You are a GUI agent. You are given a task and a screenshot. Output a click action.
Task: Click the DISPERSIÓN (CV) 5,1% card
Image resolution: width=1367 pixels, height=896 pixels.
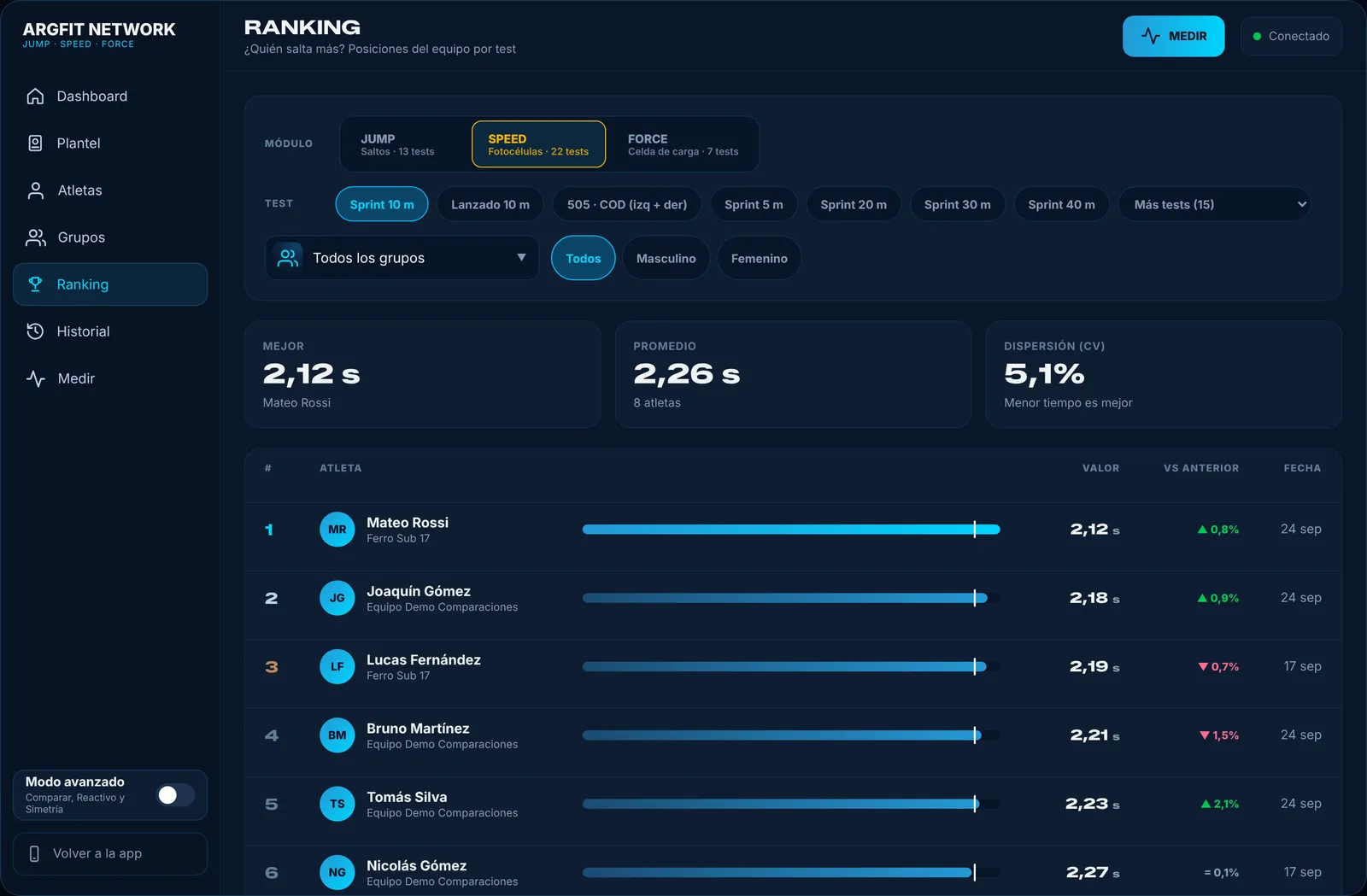click(x=1164, y=374)
